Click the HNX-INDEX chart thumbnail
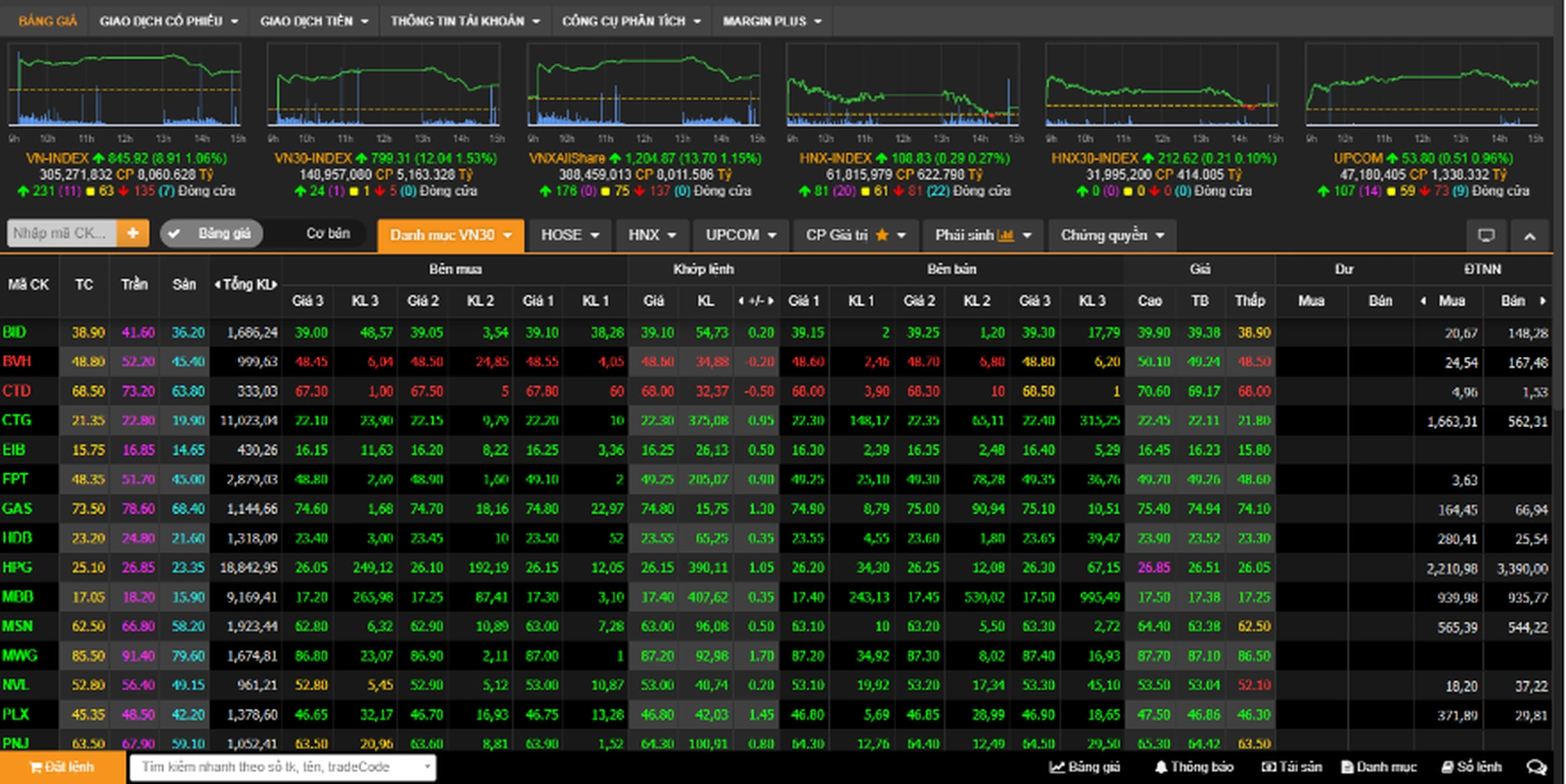The width and height of the screenshot is (1566, 784). (903, 86)
